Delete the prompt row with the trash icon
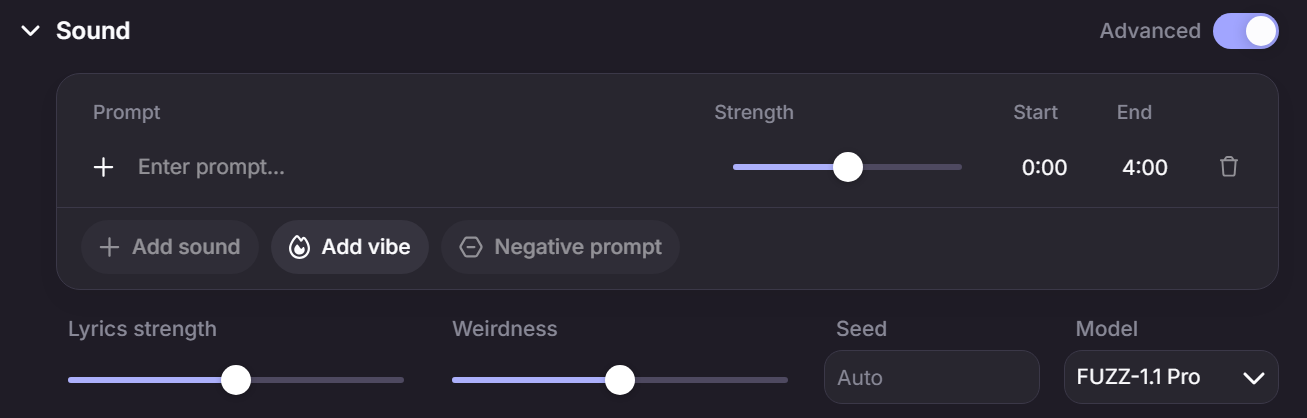The image size is (1307, 418). (x=1229, y=167)
